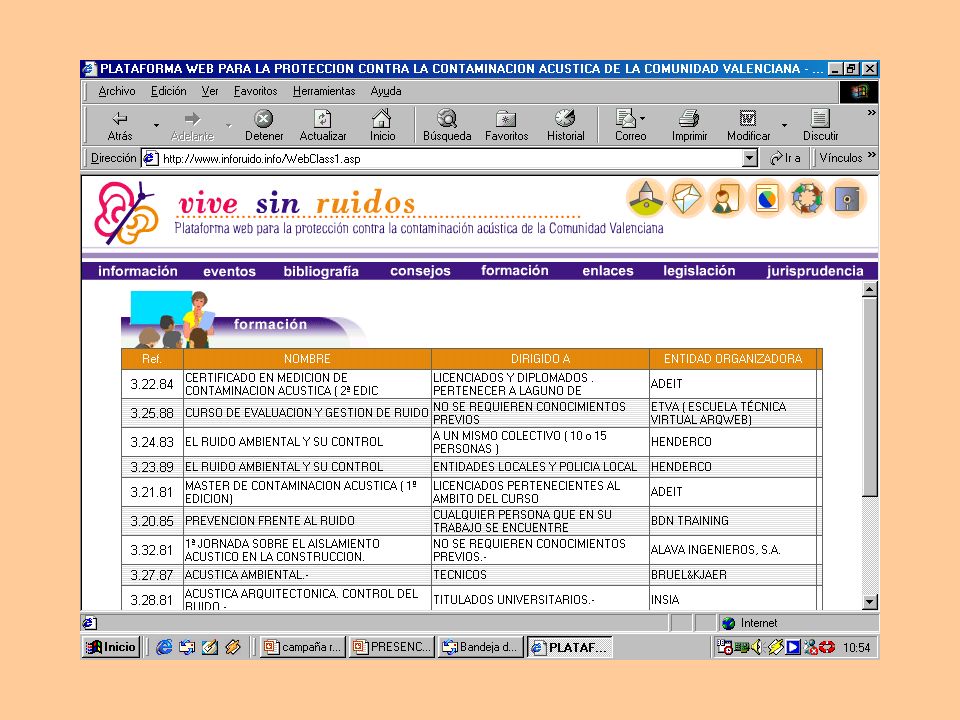
Task: Open the Edición menu
Action: (168, 91)
